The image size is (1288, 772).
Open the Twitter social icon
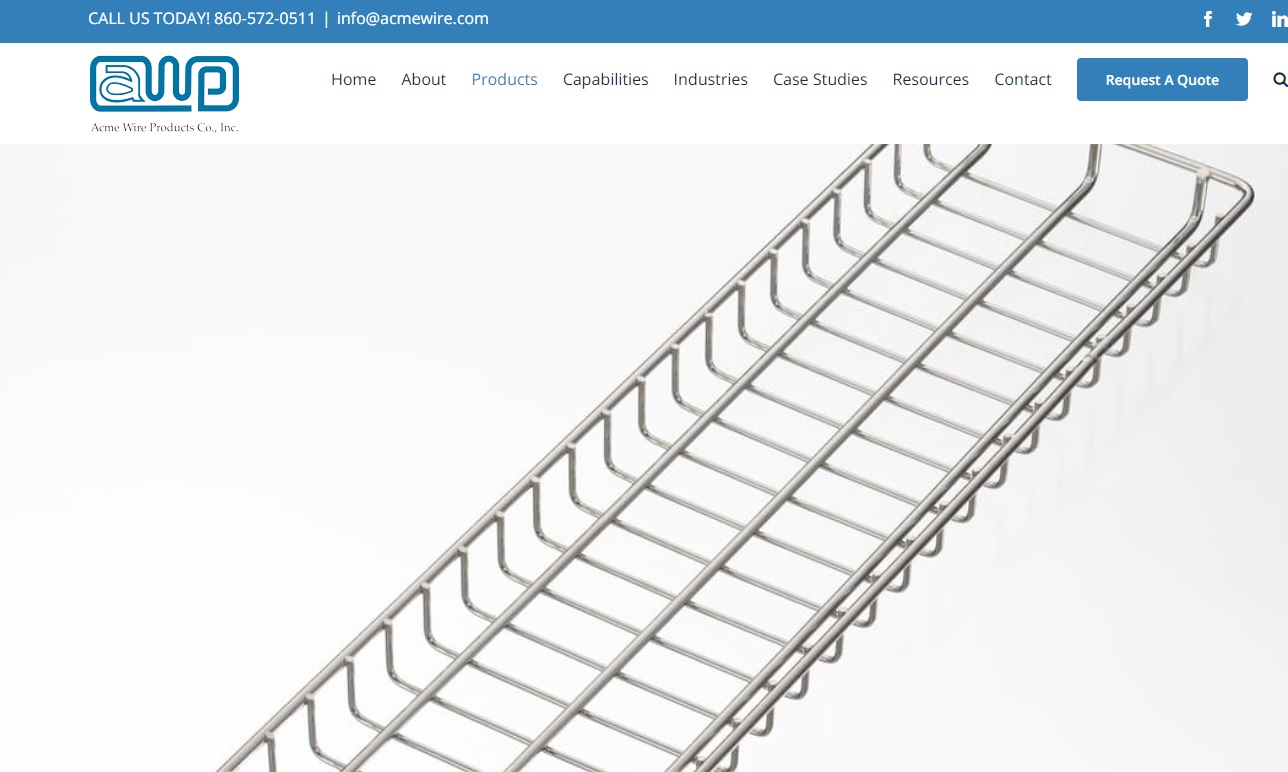pyautogui.click(x=1243, y=18)
